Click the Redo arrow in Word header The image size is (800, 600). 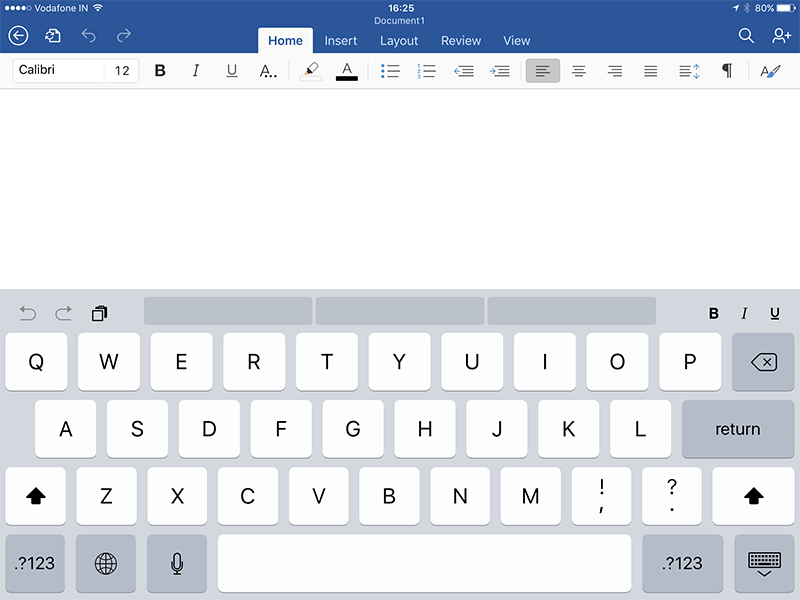[123, 36]
